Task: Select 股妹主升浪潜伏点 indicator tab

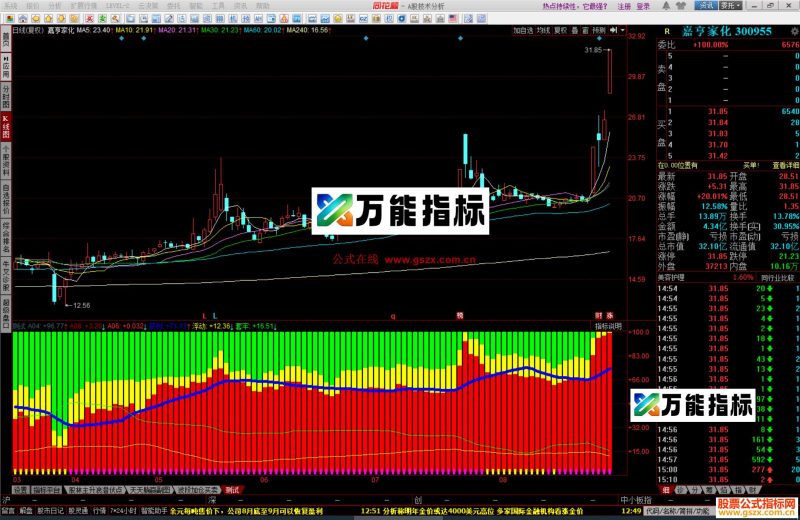Action: [x=96, y=490]
